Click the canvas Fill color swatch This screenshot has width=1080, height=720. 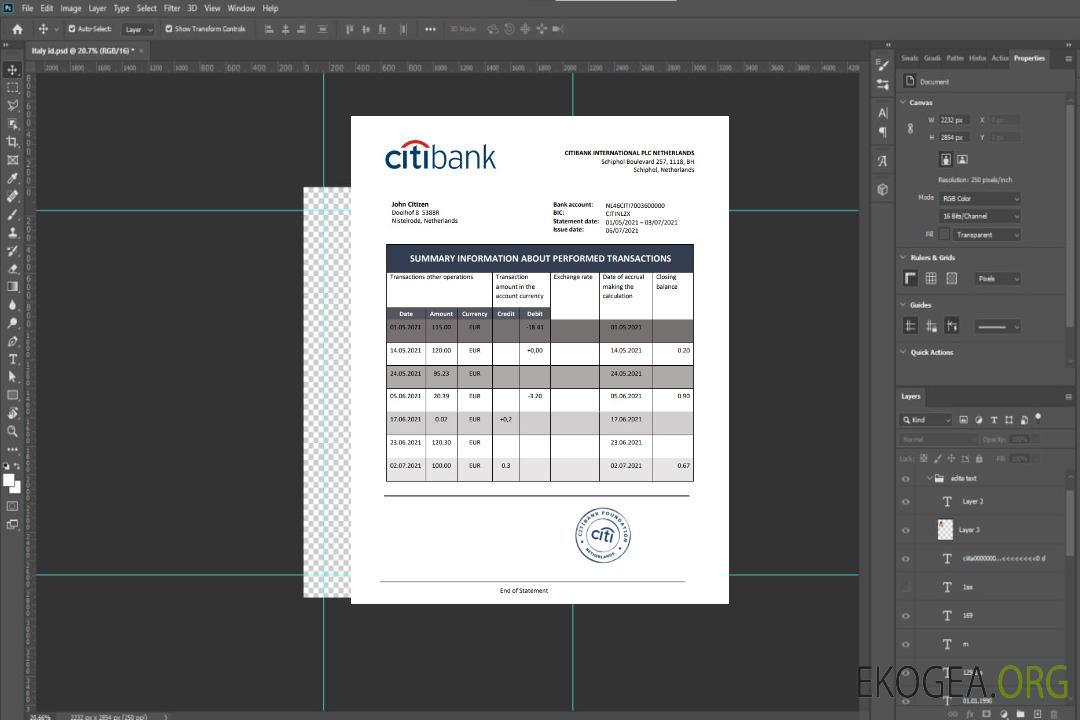click(x=944, y=235)
